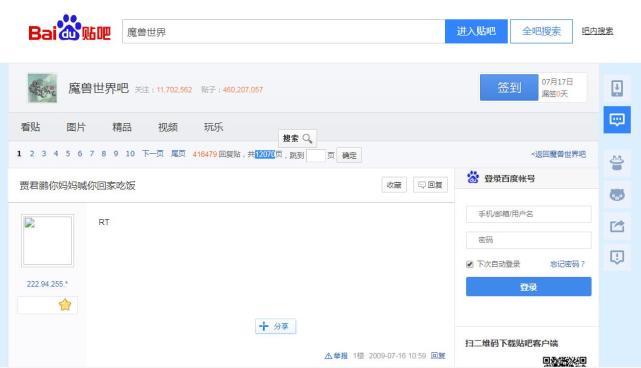Click the 签到 sign-in button

(x=509, y=87)
